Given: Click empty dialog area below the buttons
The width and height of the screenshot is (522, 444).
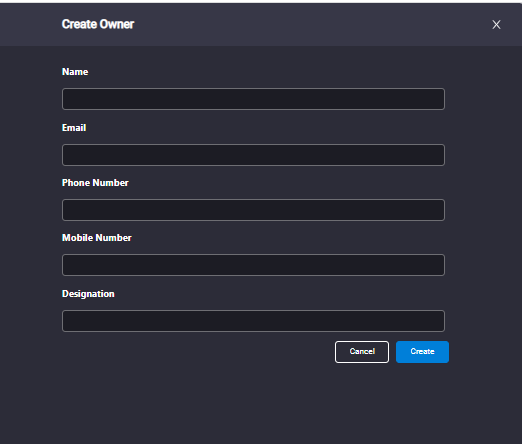Looking at the screenshot, I should 260,403.
